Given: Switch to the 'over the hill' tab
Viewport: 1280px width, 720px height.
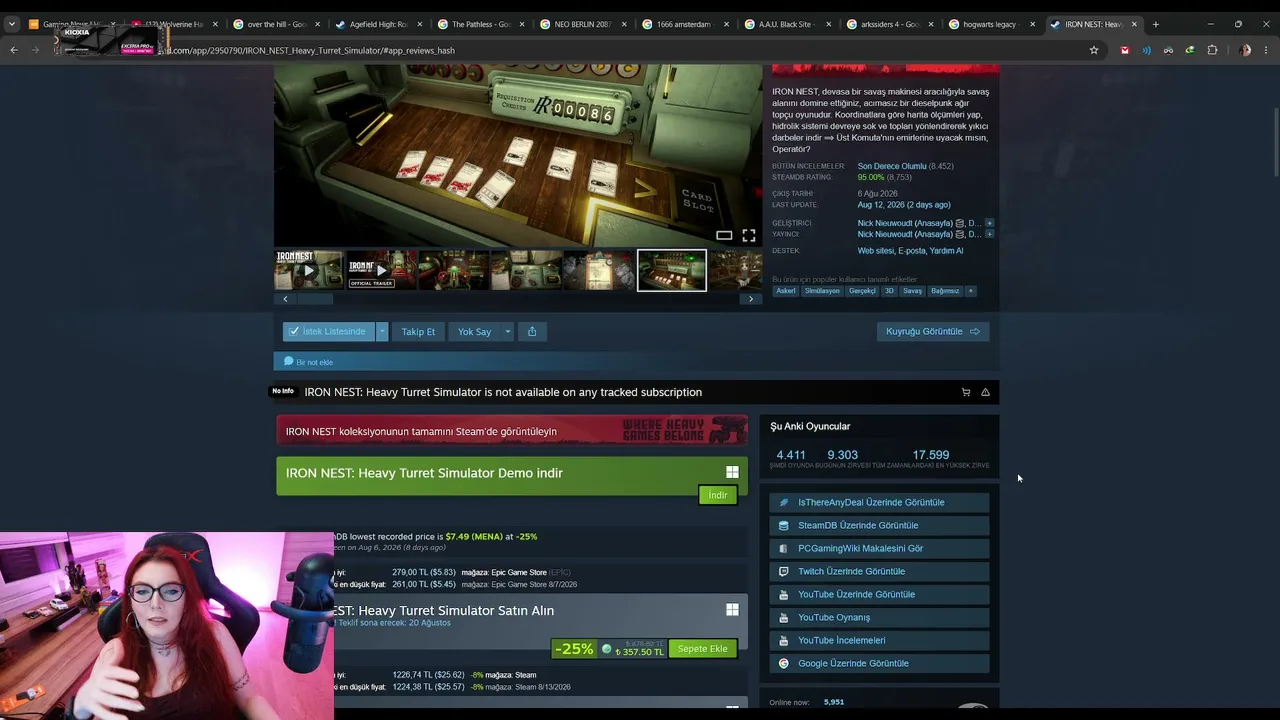Looking at the screenshot, I should (x=277, y=24).
